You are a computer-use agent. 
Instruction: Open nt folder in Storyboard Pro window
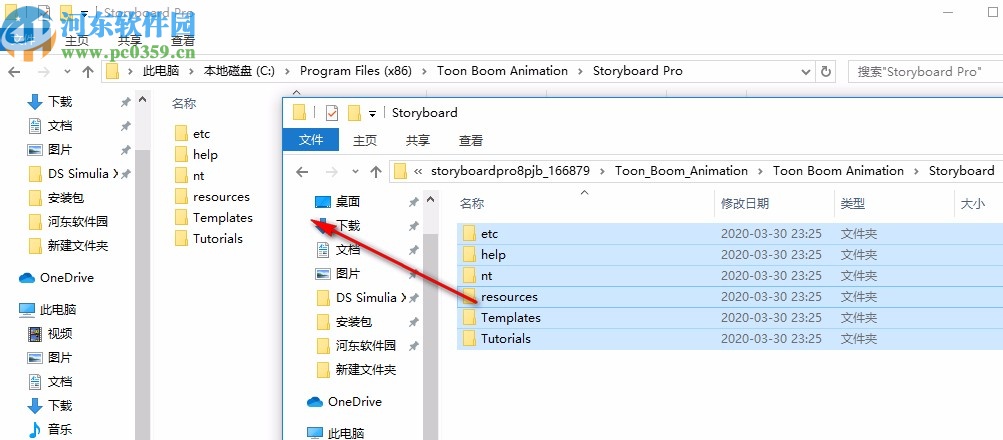pyautogui.click(x=198, y=176)
